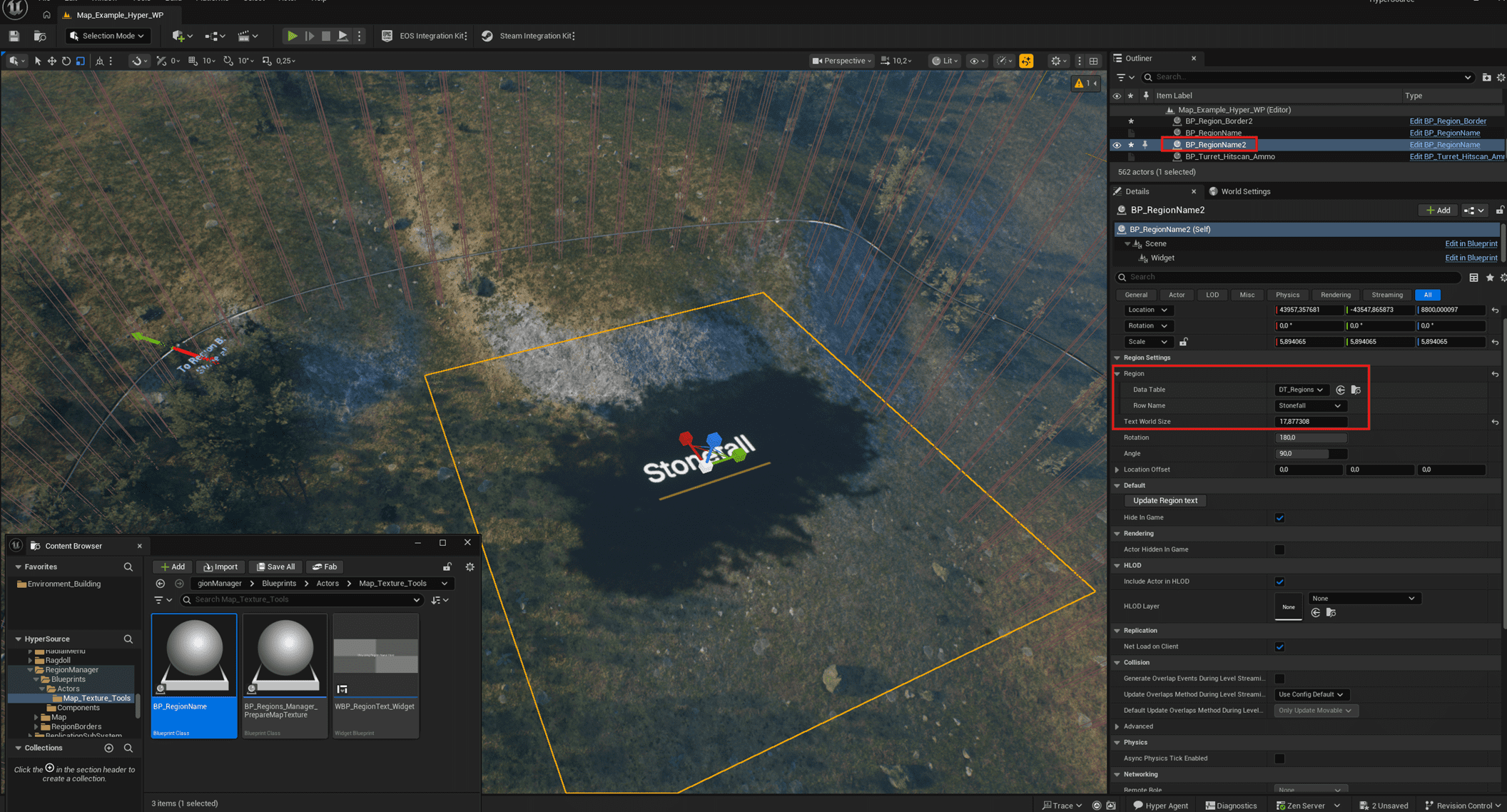Select BP_Turret_Hitscan_Ammo in the Outliner
The image size is (1507, 812).
(1229, 157)
